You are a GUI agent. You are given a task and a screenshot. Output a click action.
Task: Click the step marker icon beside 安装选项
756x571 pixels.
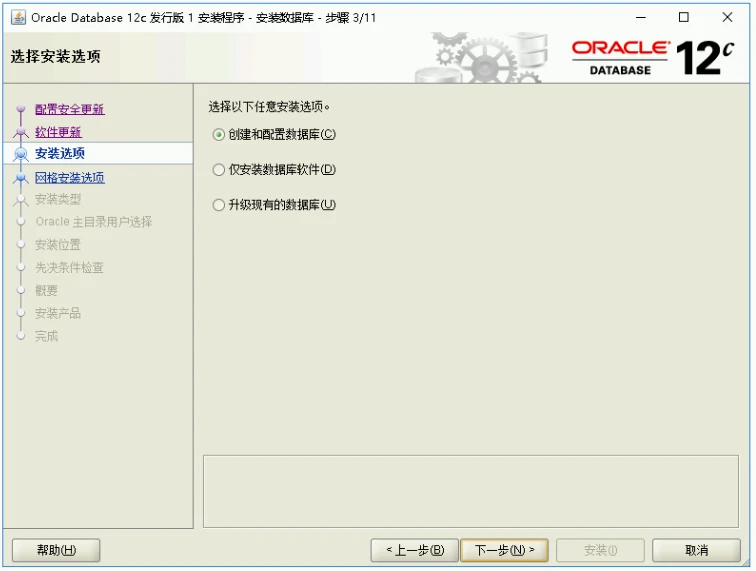pyautogui.click(x=21, y=154)
